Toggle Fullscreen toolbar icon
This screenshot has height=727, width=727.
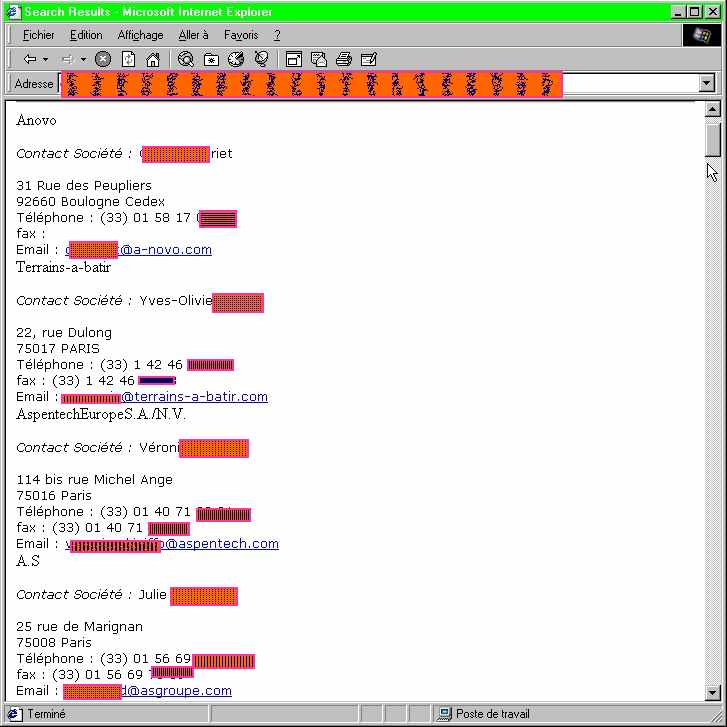coord(294,59)
